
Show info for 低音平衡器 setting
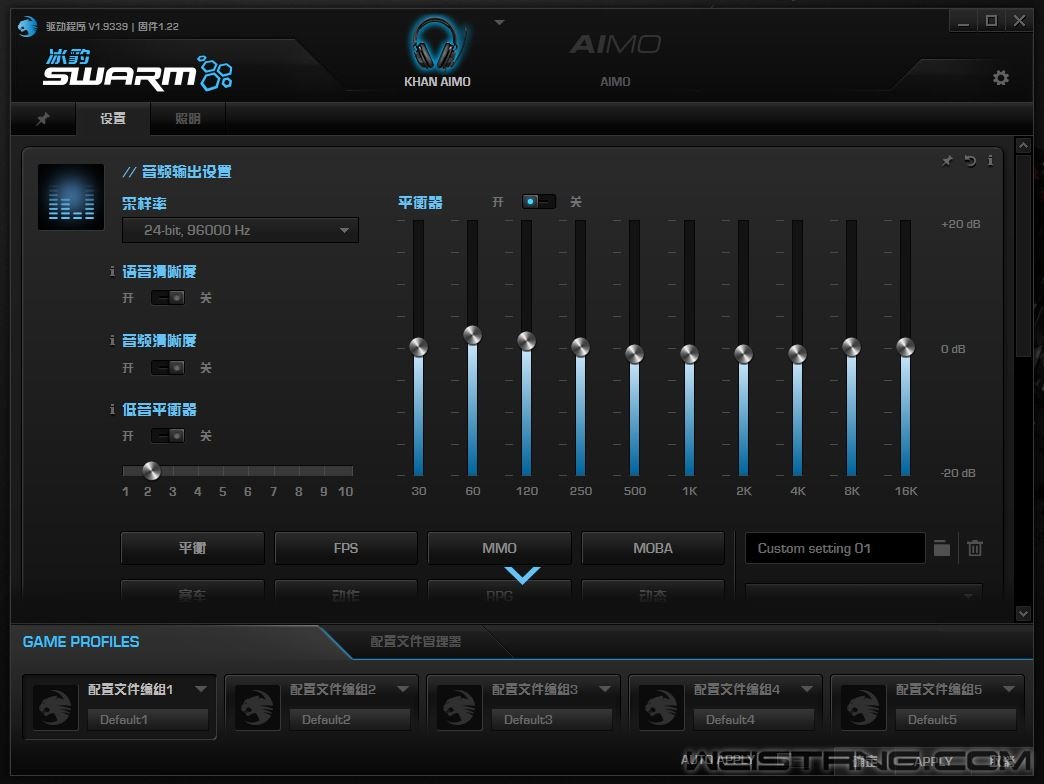click(x=112, y=409)
